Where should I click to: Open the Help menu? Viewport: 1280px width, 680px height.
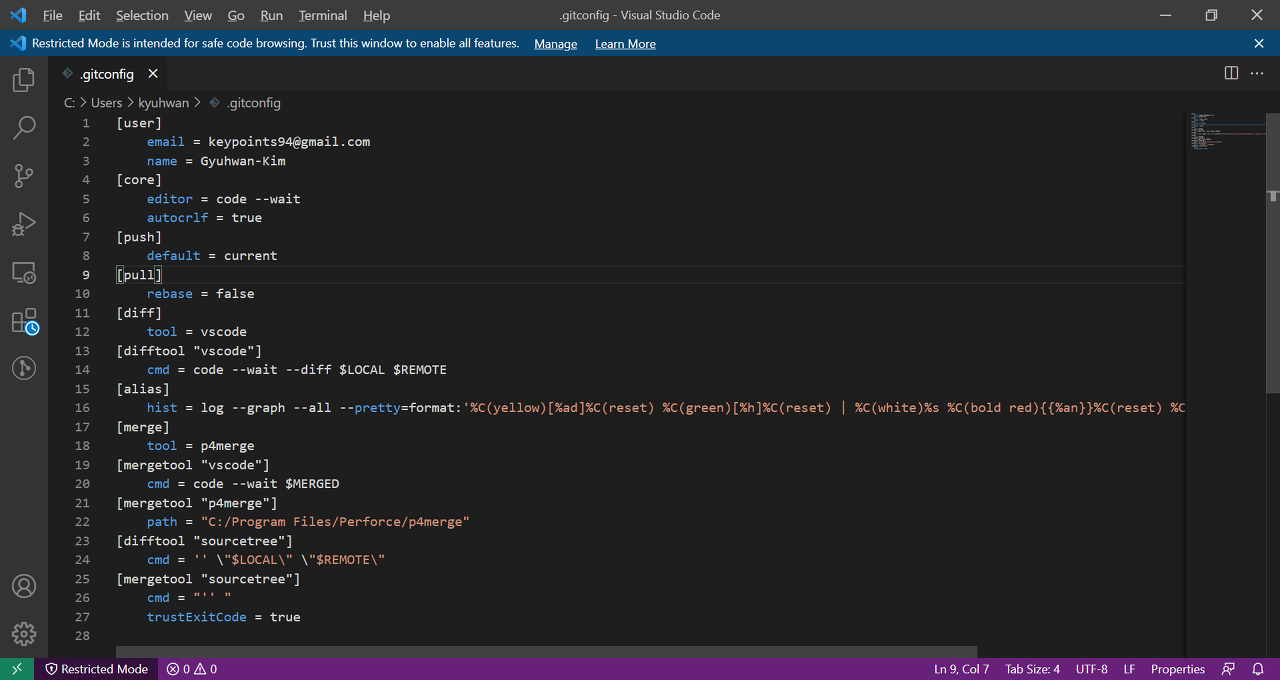(376, 15)
